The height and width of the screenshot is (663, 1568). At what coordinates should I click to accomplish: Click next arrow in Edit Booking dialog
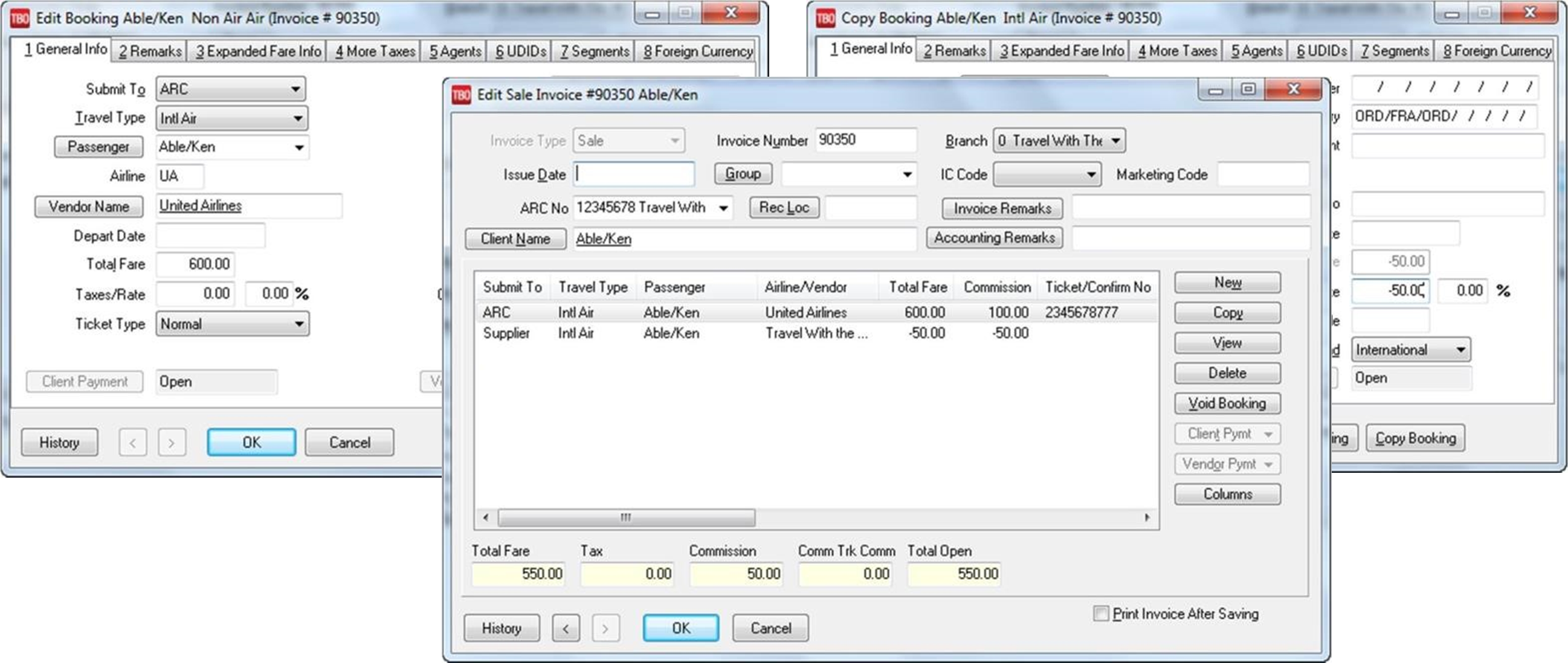(x=172, y=443)
